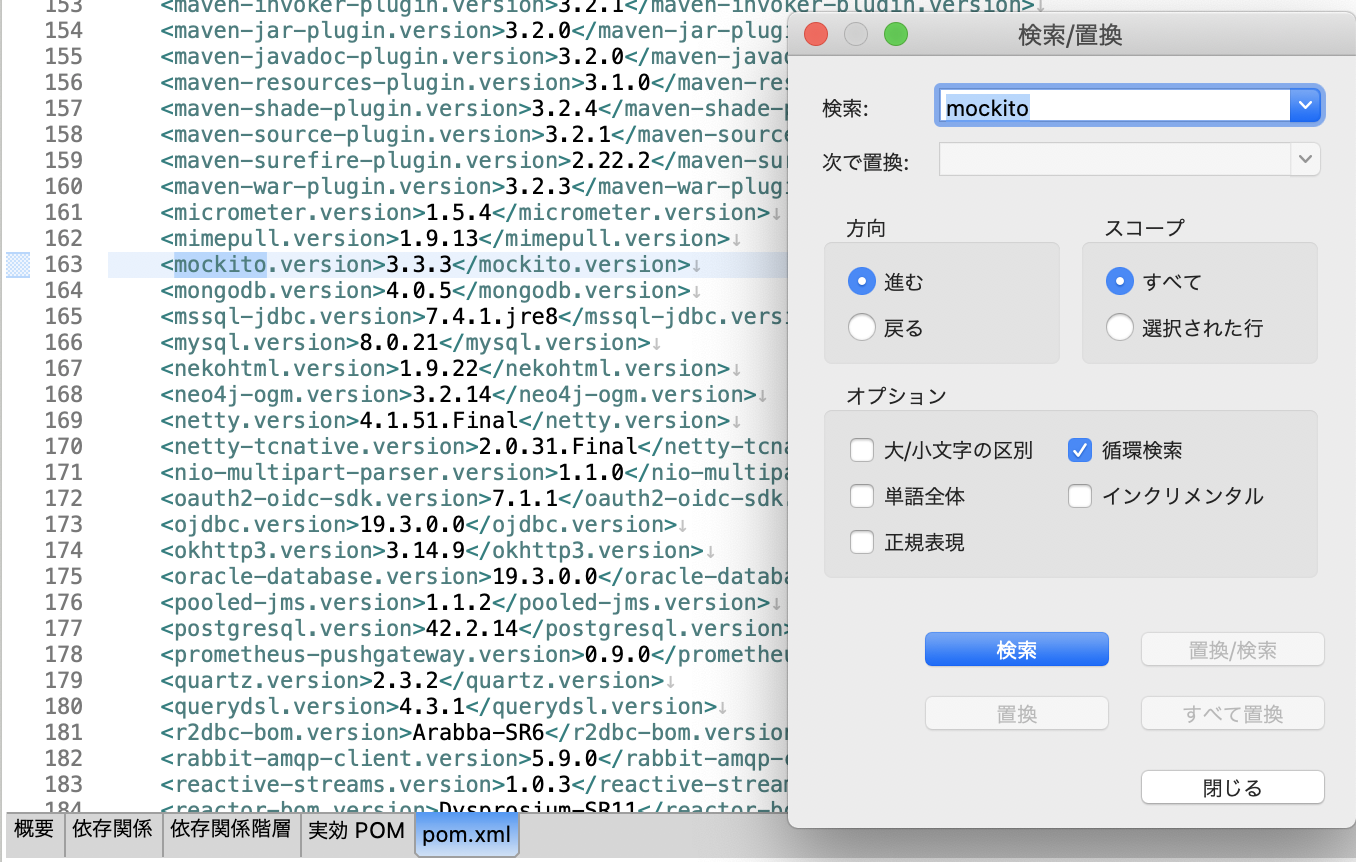Viewport: 1356px width, 862px height.
Task: Select the 進む direction radio button
Action: [861, 281]
